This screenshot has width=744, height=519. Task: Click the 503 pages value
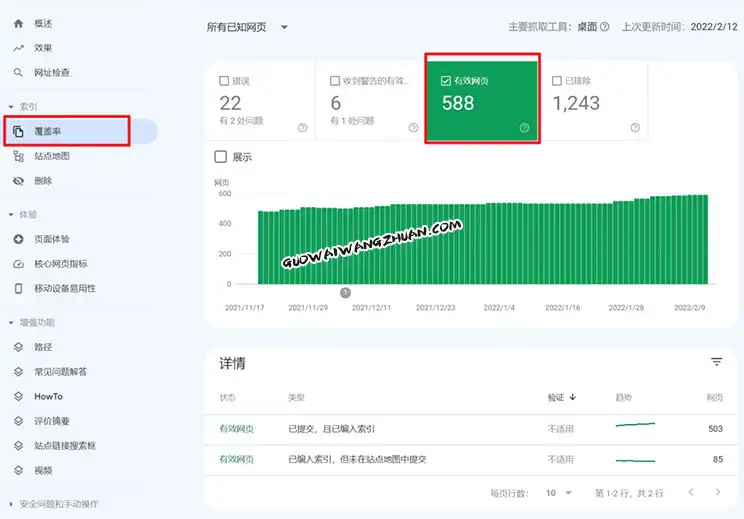pyautogui.click(x=716, y=429)
